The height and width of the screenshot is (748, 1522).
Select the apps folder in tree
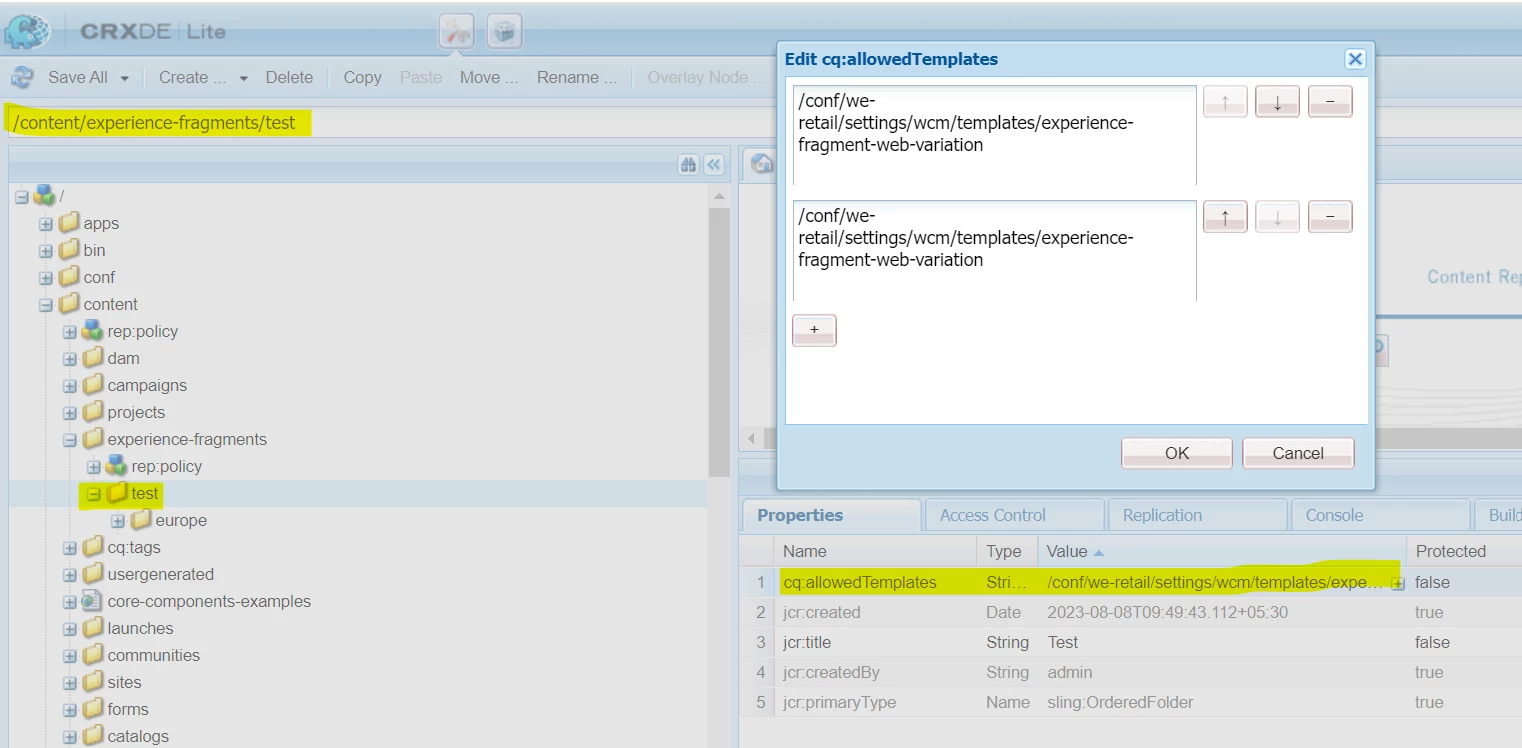(x=101, y=223)
